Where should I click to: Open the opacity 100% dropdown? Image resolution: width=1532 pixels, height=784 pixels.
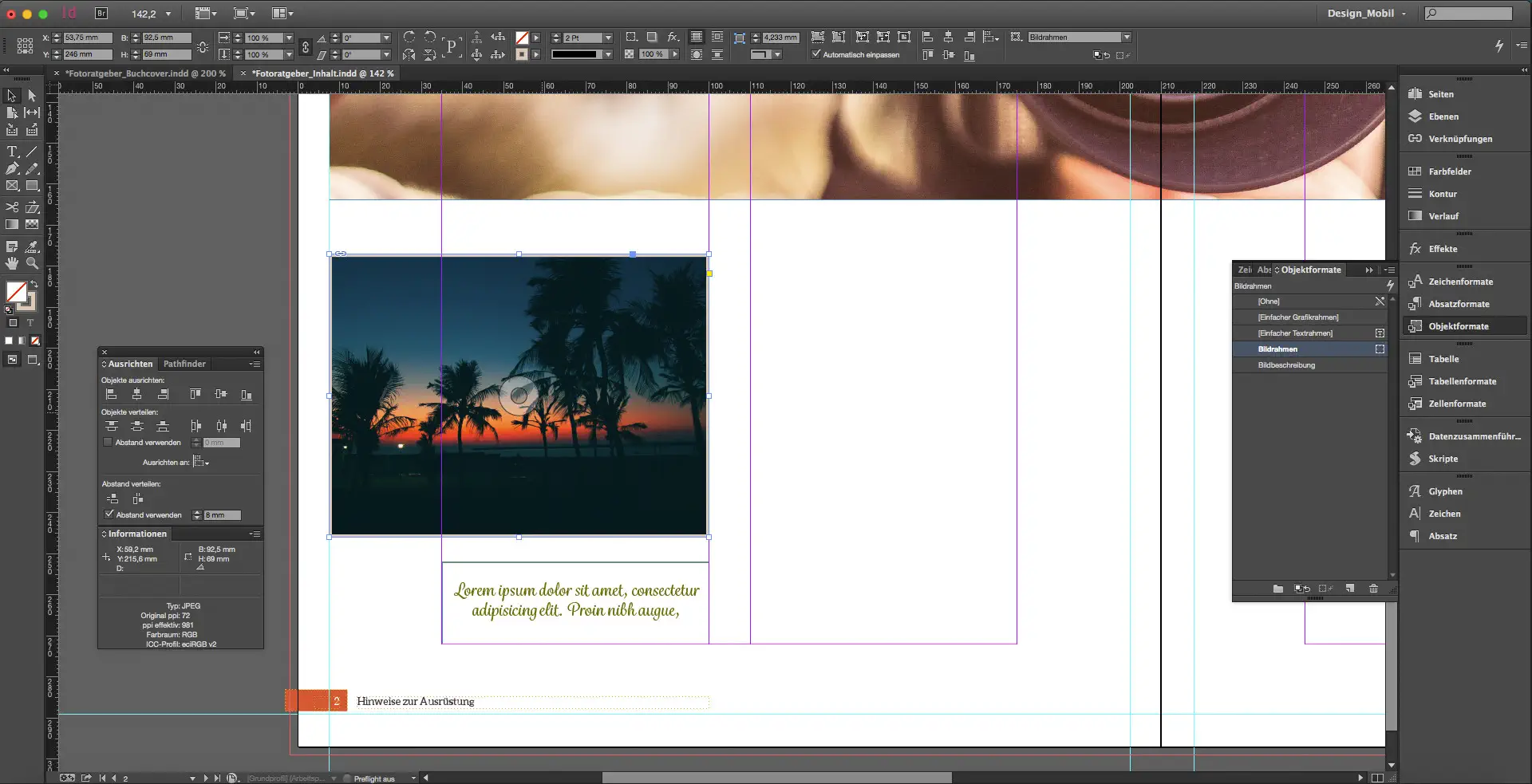point(674,54)
